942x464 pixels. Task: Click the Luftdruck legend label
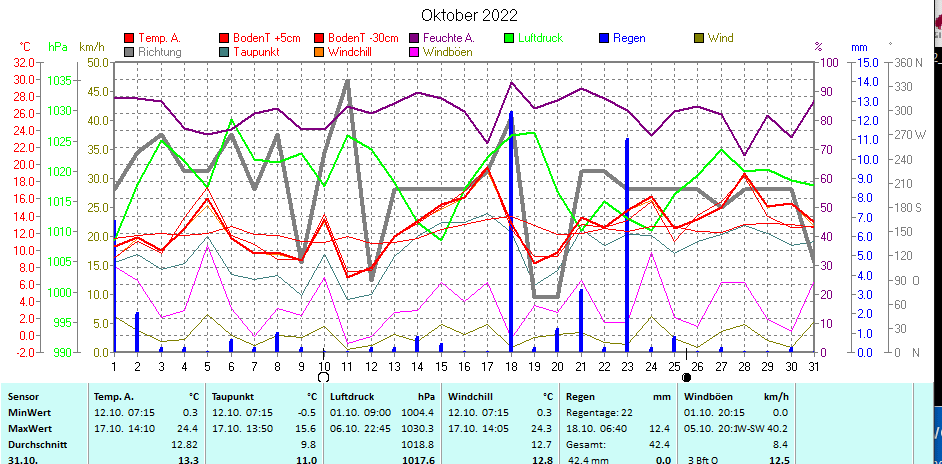click(543, 38)
